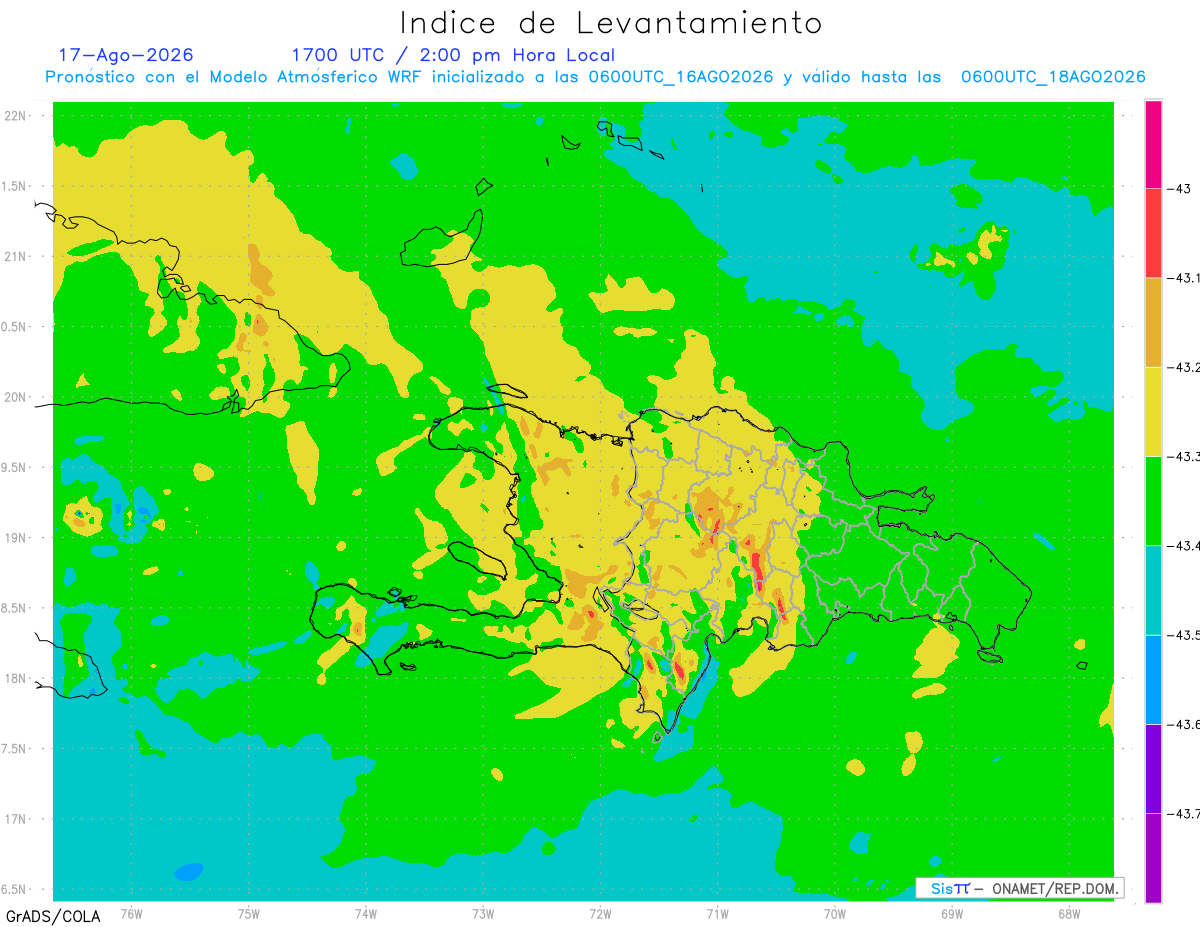The width and height of the screenshot is (1200, 927).
Task: Pick the orange legend swatch above -43.2
Action: pyautogui.click(x=1153, y=322)
